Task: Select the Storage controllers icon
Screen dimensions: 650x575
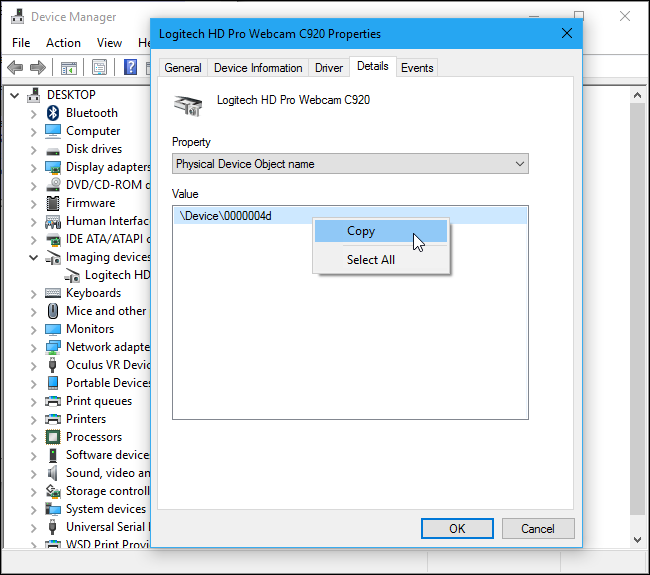Action: pyautogui.click(x=53, y=491)
